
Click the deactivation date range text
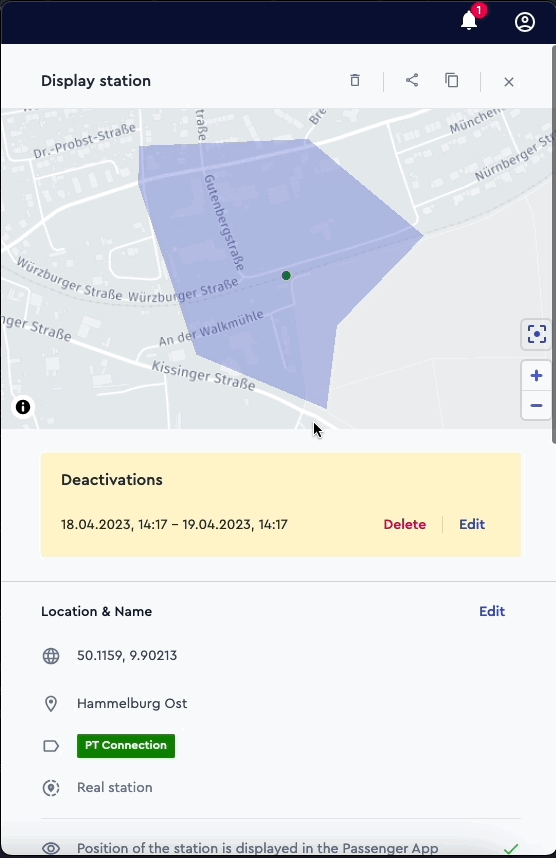tap(174, 524)
